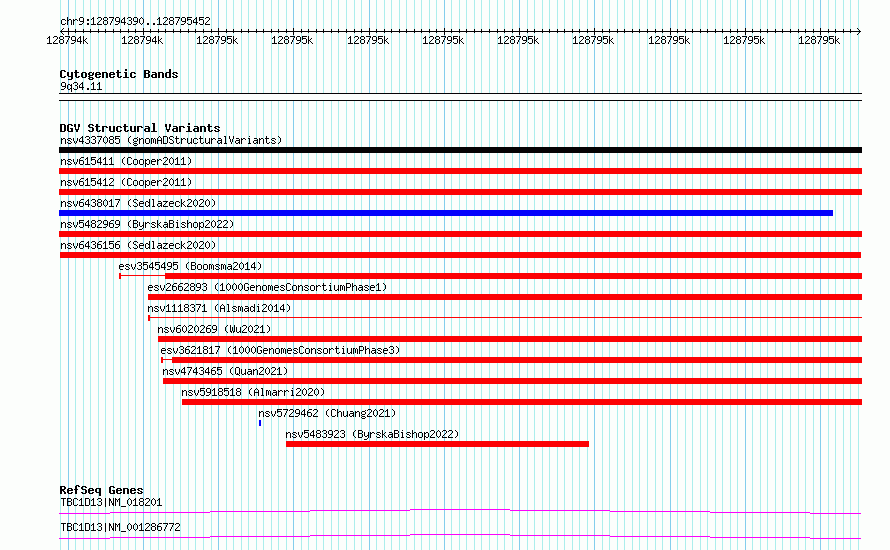Click the chr9:128794390..128795452 coordinate label
Viewport: 890px width, 550px height.
135,21
